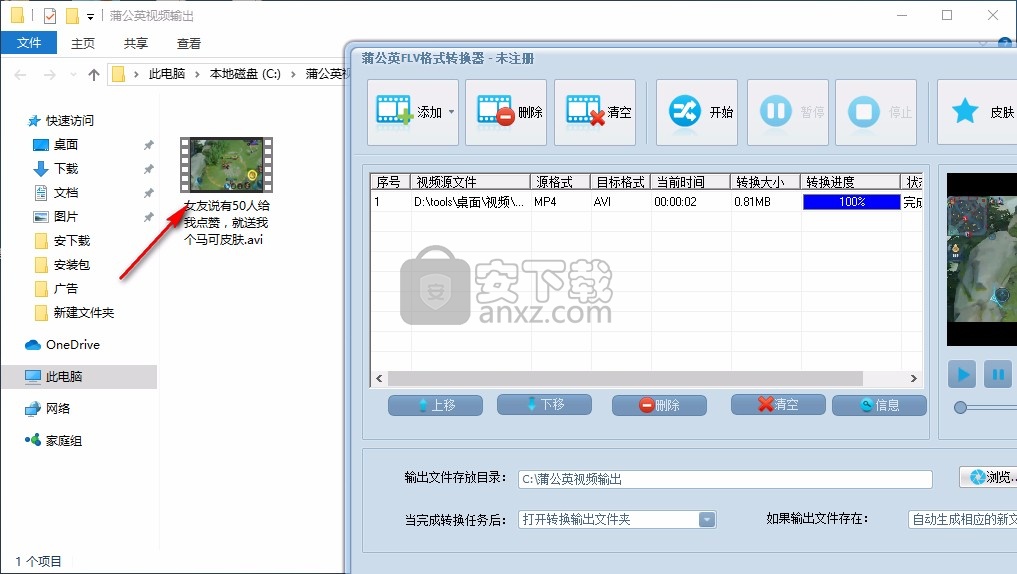The image size is (1017, 574).
Task: Click the 转换大小 column header
Action: tap(765, 182)
